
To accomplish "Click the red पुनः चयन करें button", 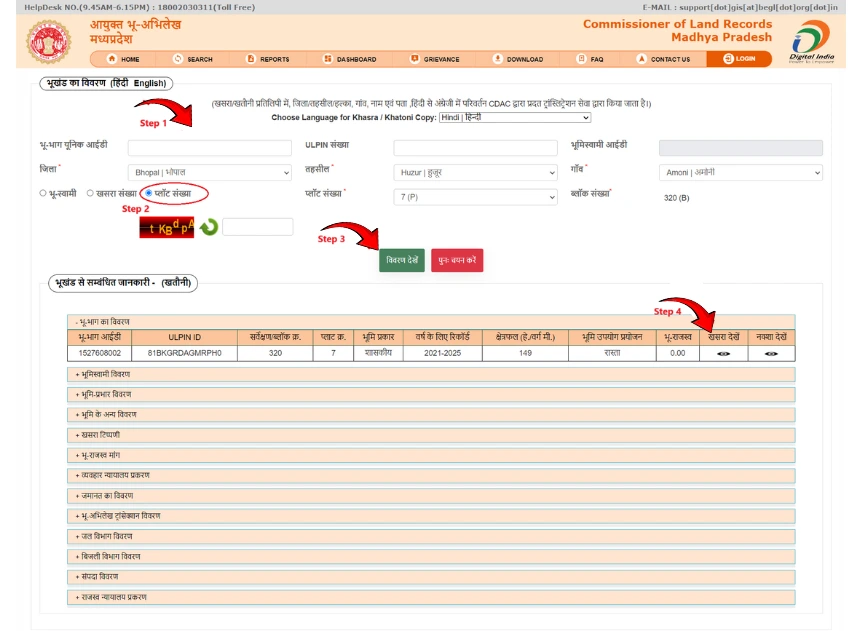I will (x=457, y=260).
